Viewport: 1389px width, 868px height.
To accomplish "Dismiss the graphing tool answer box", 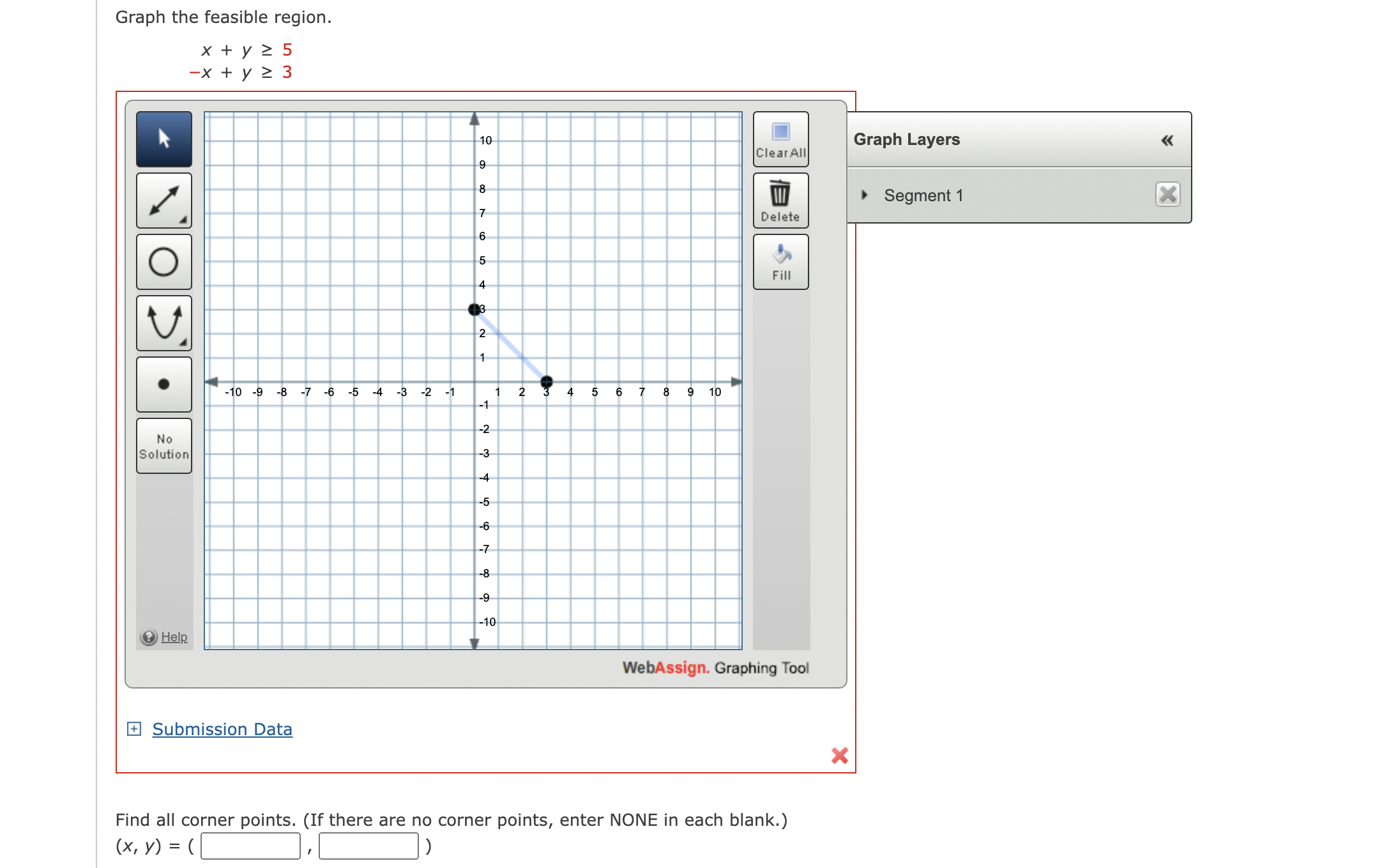I will point(839,756).
